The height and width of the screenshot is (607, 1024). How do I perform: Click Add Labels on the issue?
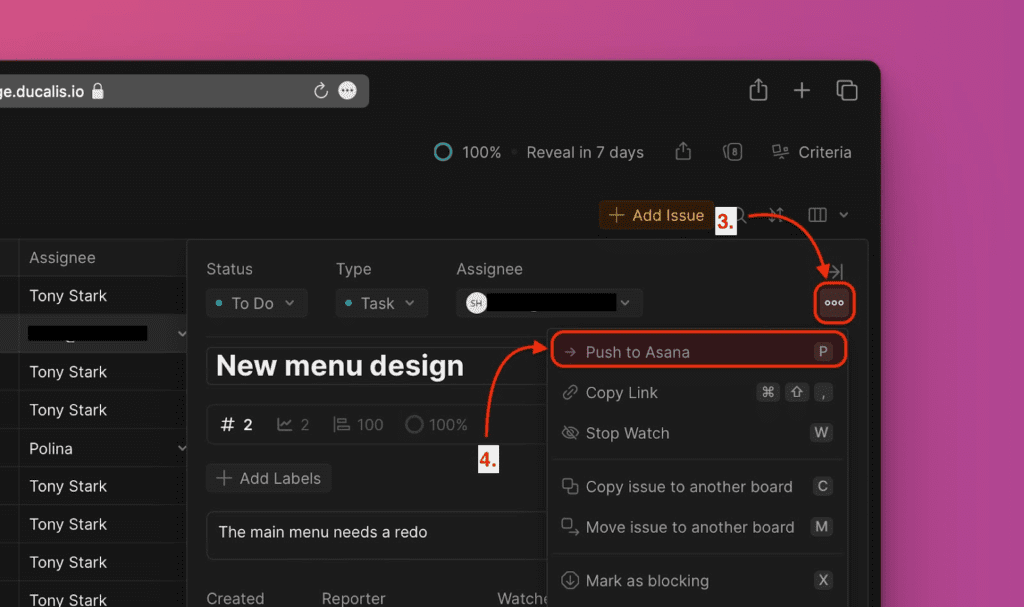pyautogui.click(x=268, y=478)
